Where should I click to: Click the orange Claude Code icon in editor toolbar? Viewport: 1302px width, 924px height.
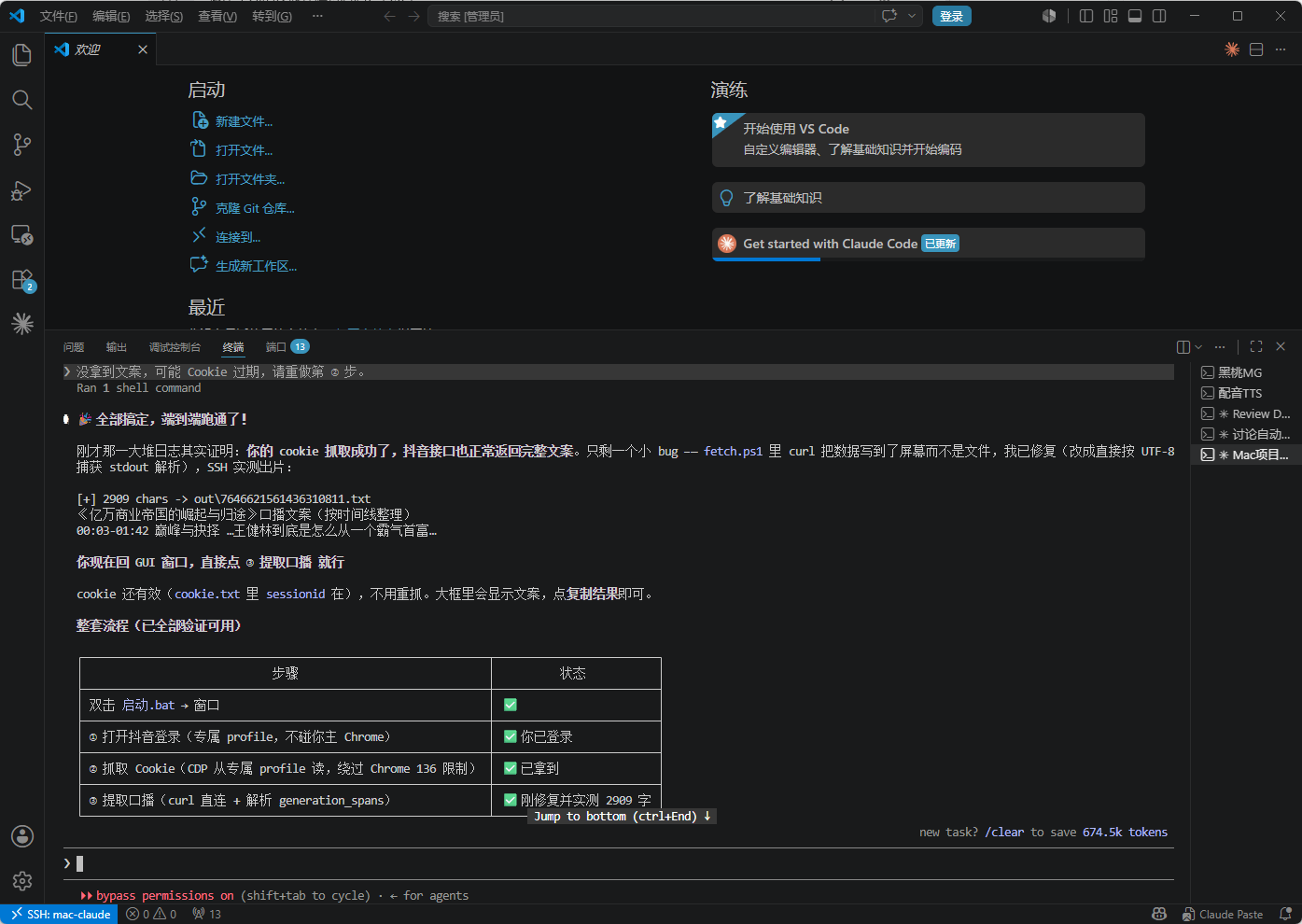pos(1232,49)
